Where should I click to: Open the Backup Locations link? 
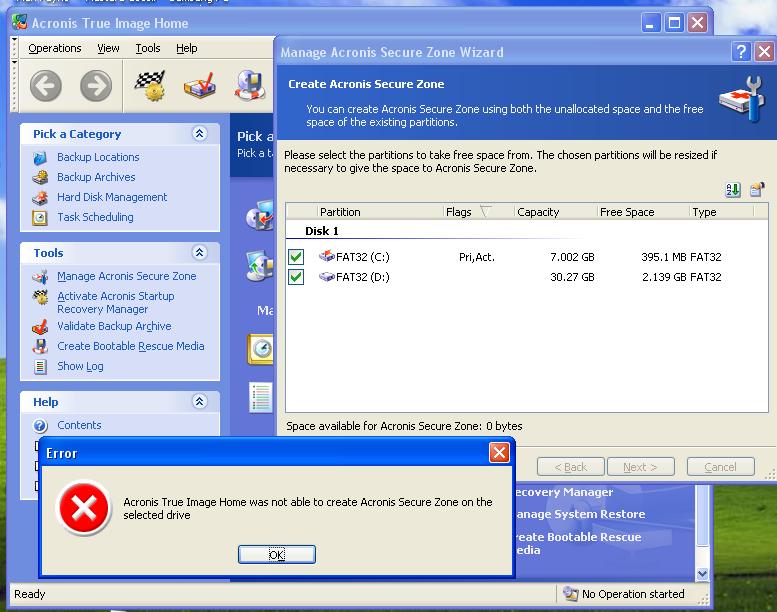[98, 157]
